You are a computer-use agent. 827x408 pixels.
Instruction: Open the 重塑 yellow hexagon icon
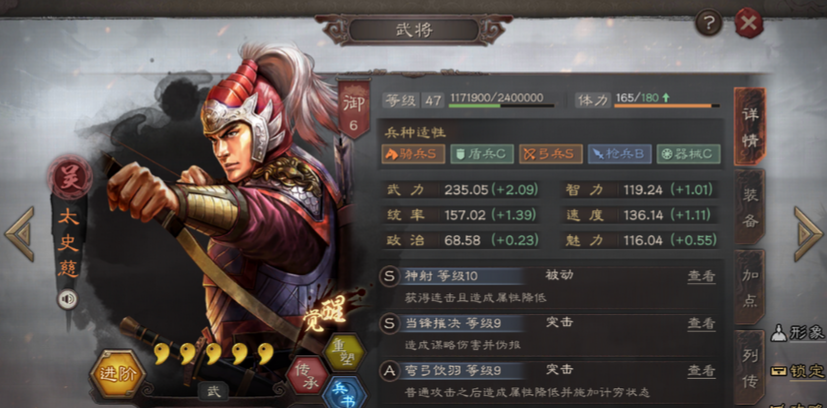[344, 352]
